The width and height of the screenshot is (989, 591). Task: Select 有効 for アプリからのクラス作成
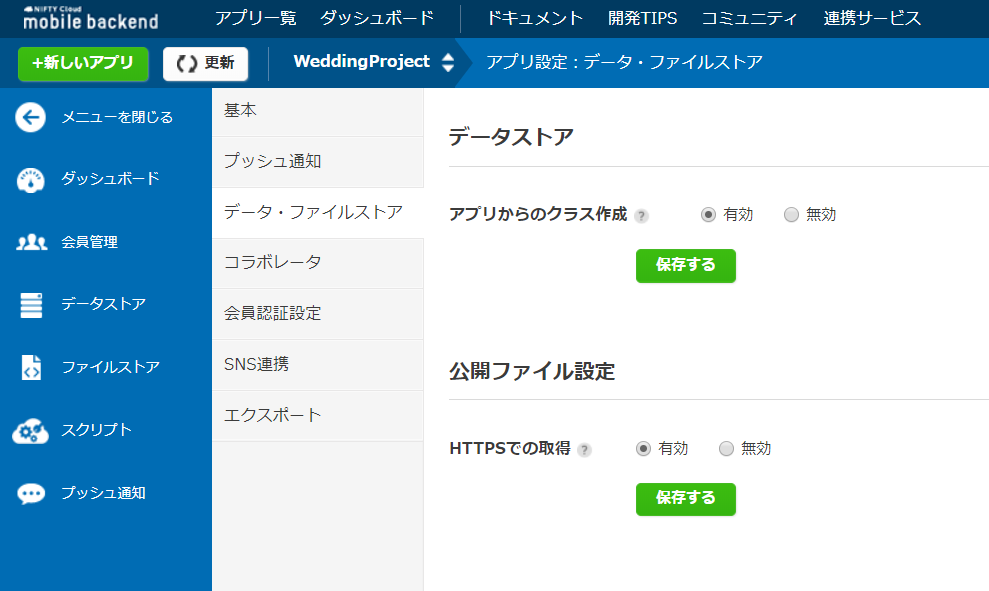pos(708,214)
